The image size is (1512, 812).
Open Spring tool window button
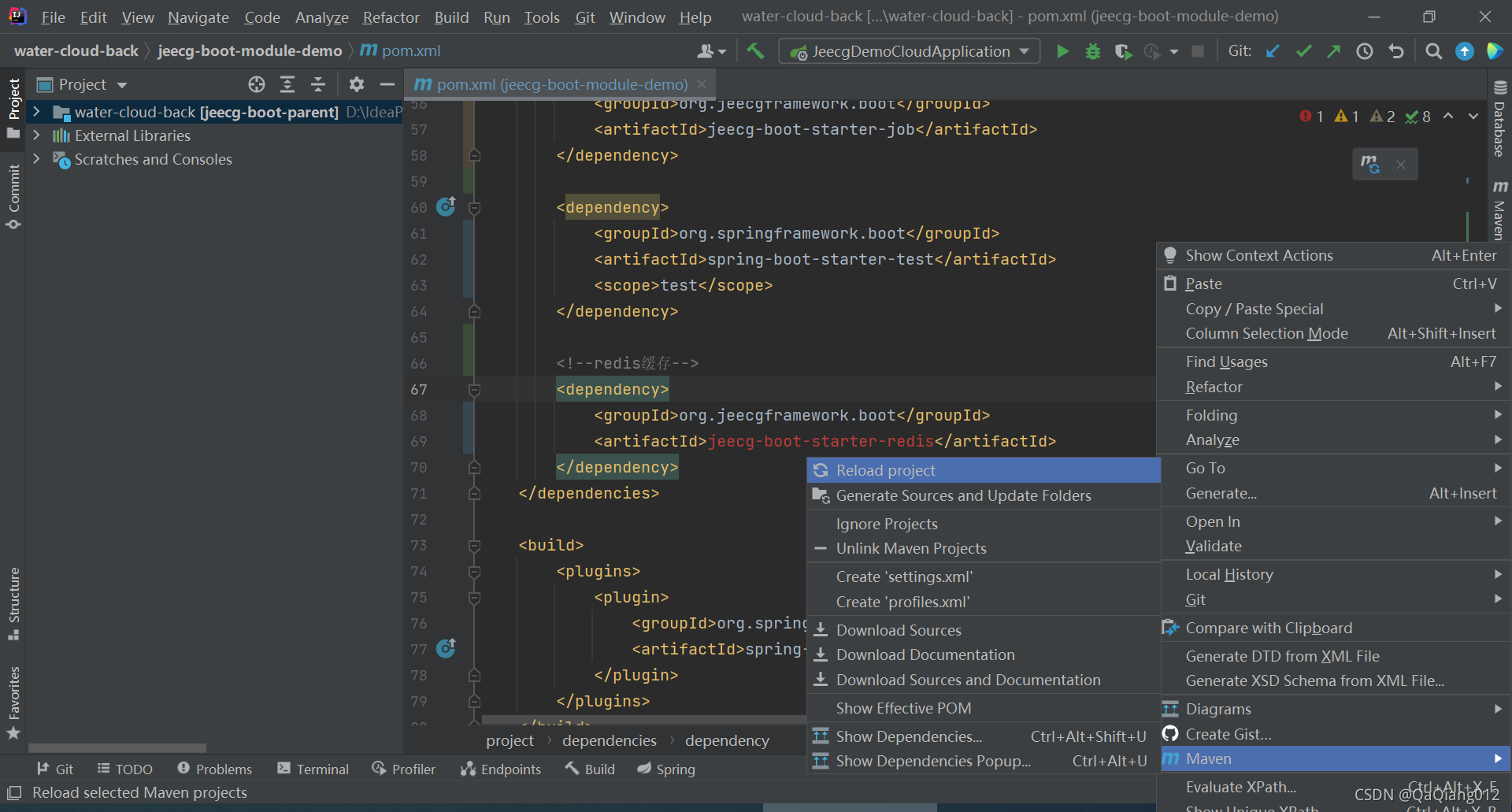click(666, 769)
